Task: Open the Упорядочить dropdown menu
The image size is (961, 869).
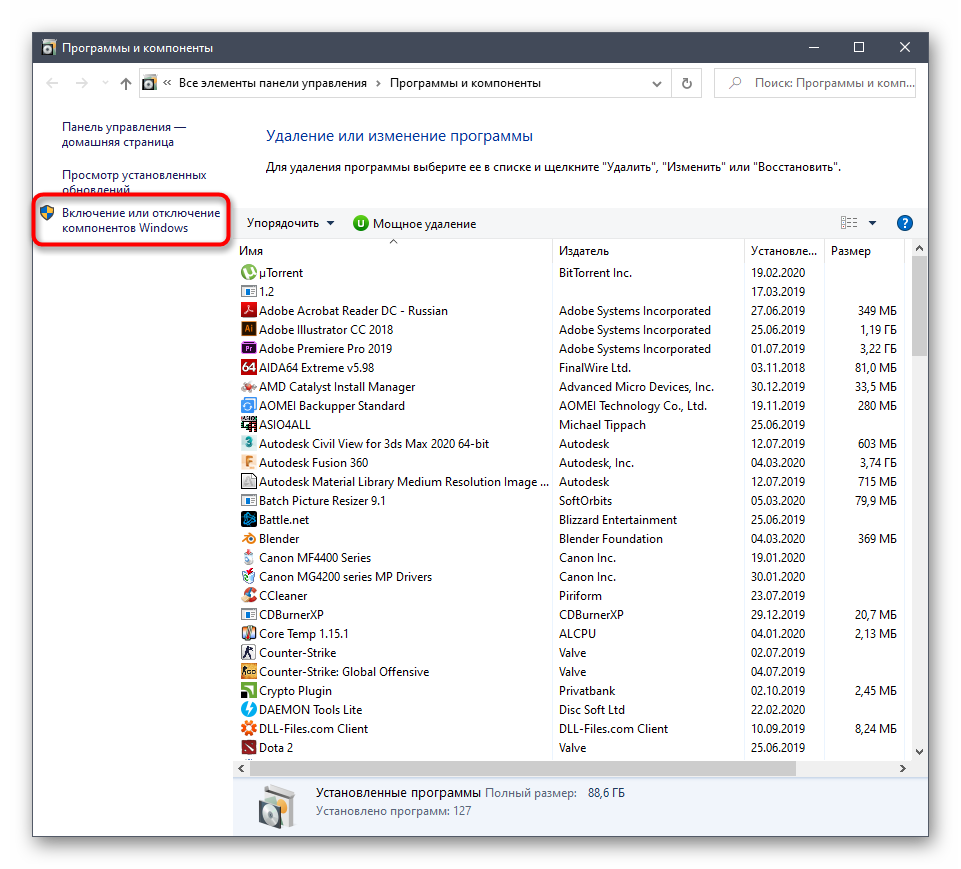Action: click(x=290, y=223)
